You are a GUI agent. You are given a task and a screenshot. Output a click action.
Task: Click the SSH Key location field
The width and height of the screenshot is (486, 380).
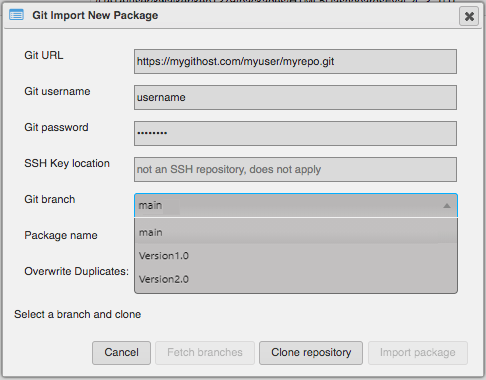point(295,169)
